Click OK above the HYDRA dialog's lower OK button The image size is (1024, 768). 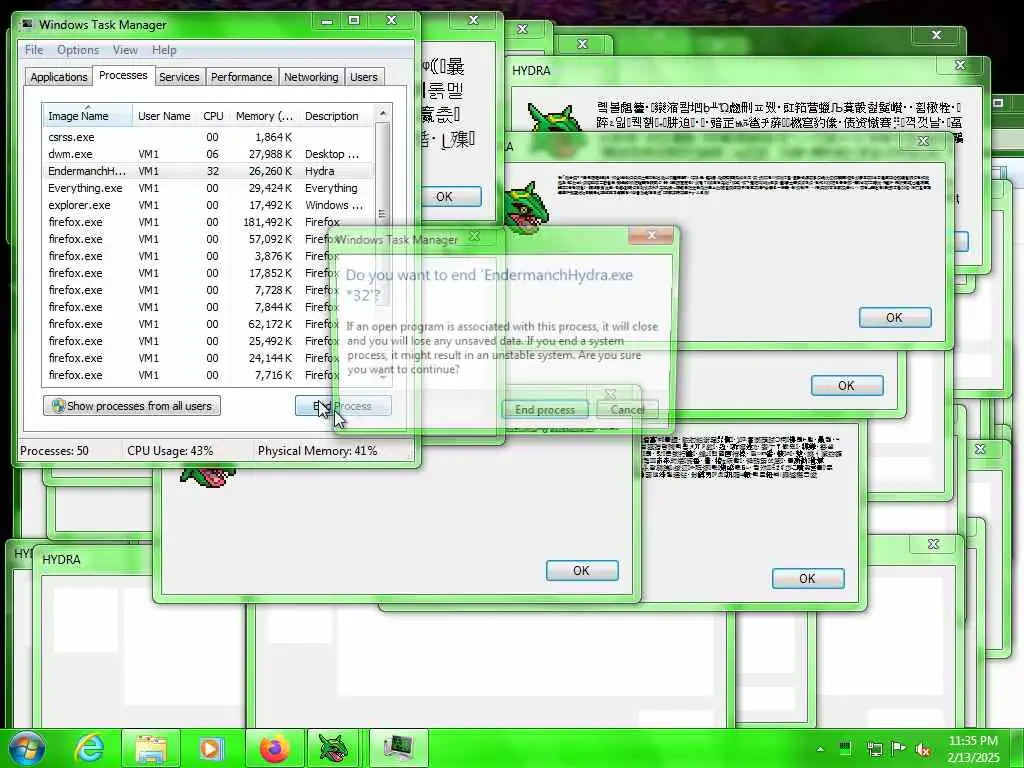(894, 317)
